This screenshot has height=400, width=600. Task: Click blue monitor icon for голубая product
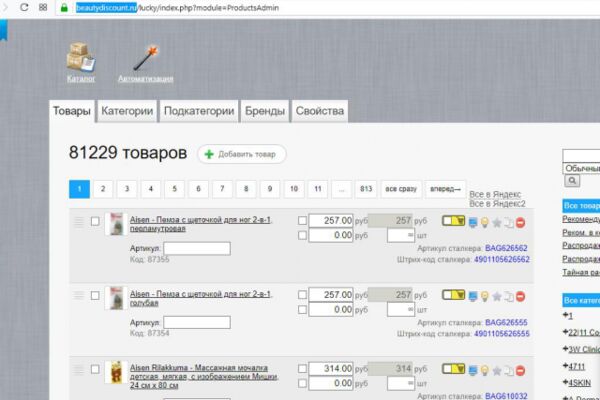473,296
